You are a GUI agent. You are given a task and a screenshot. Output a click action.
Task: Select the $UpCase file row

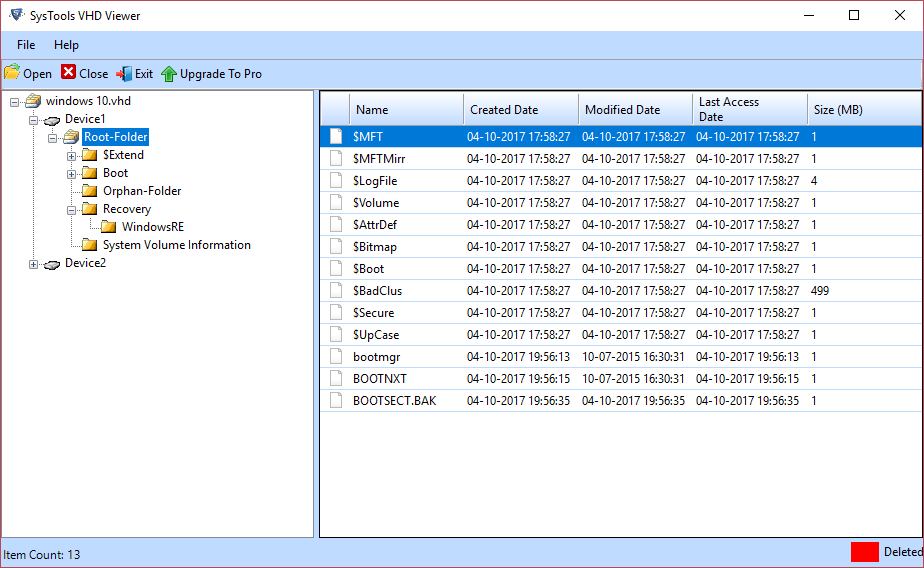tap(621, 334)
